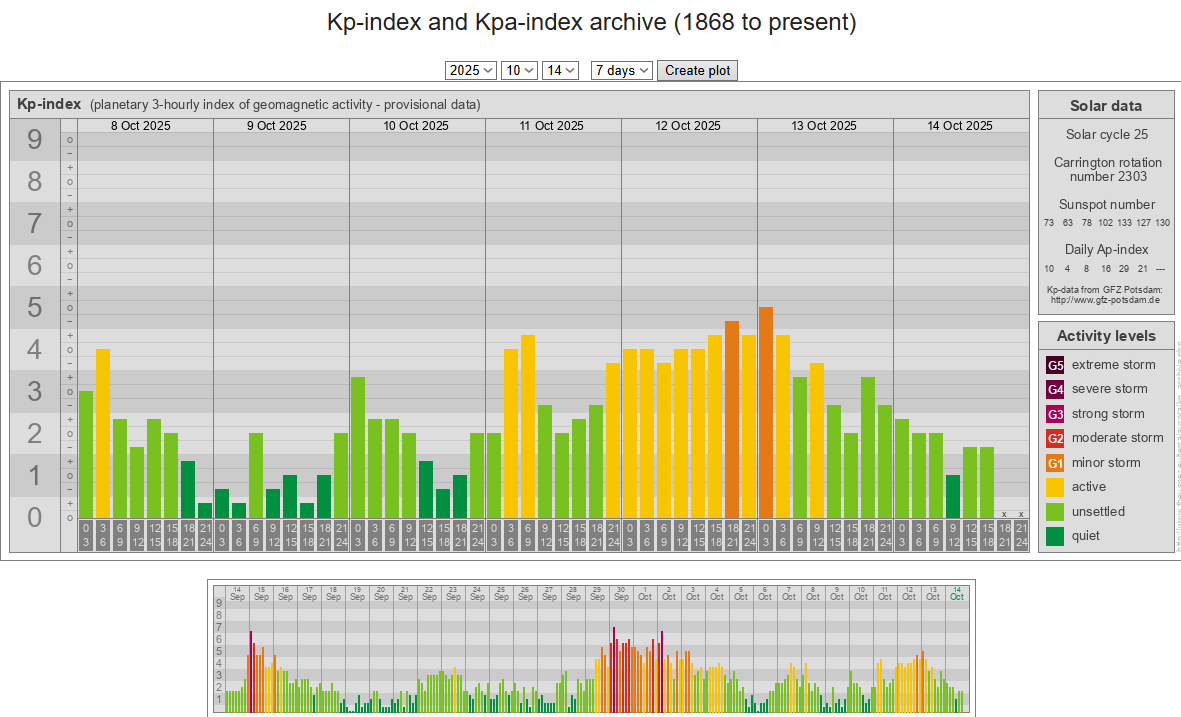Image resolution: width=1181 pixels, height=717 pixels.
Task: Click the tallest orange bar on 13 Oct
Action: pyautogui.click(x=766, y=412)
